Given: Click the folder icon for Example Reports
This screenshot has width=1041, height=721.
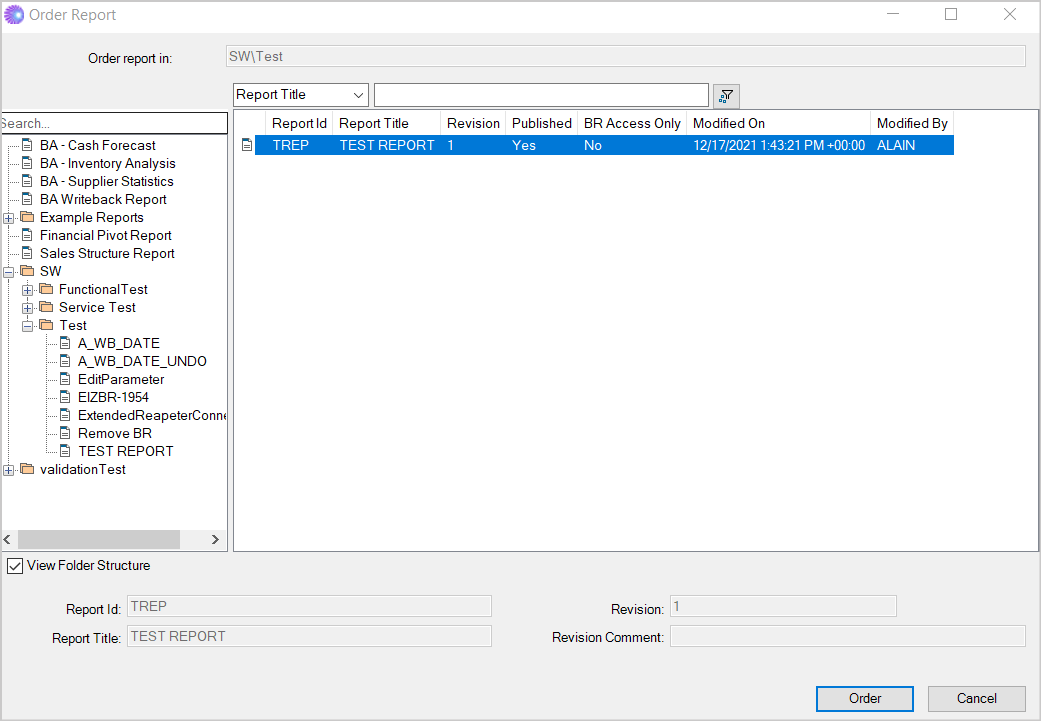Looking at the screenshot, I should (x=27, y=218).
